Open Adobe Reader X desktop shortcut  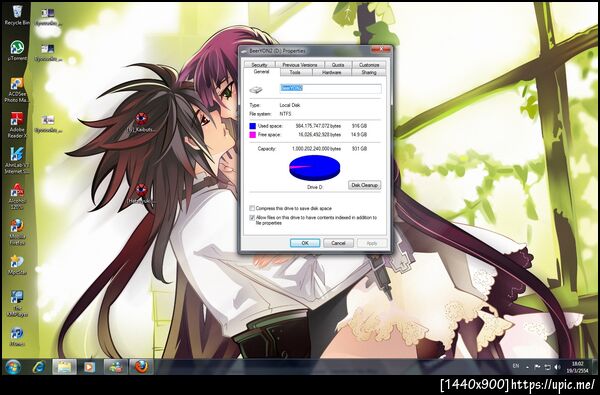[17, 125]
